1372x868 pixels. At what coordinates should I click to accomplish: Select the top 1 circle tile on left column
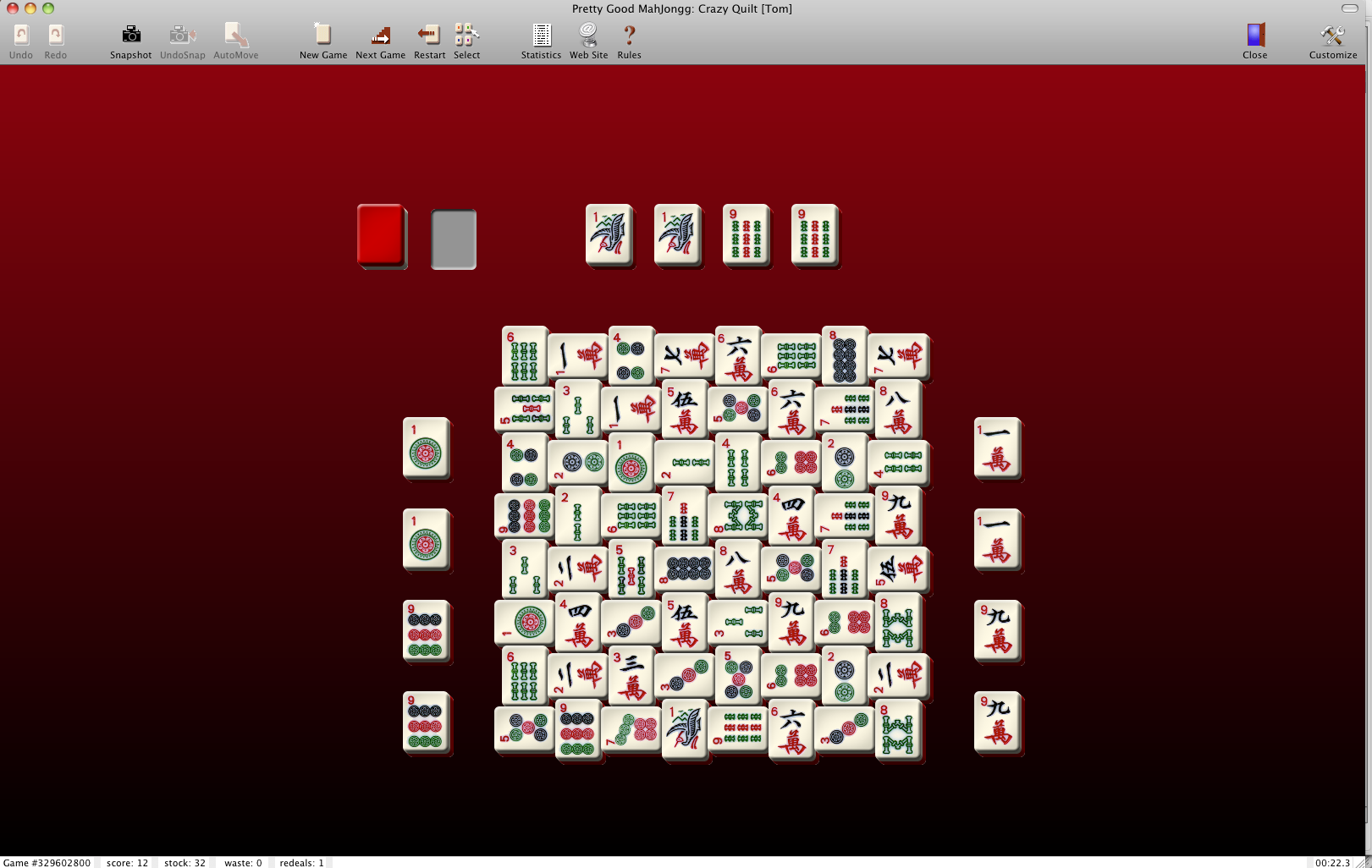(x=426, y=448)
